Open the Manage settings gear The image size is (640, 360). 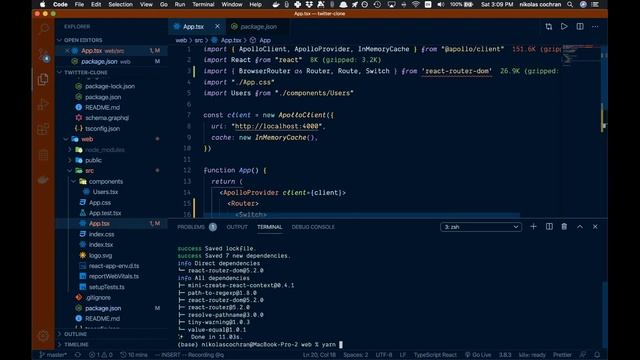(x=43, y=336)
